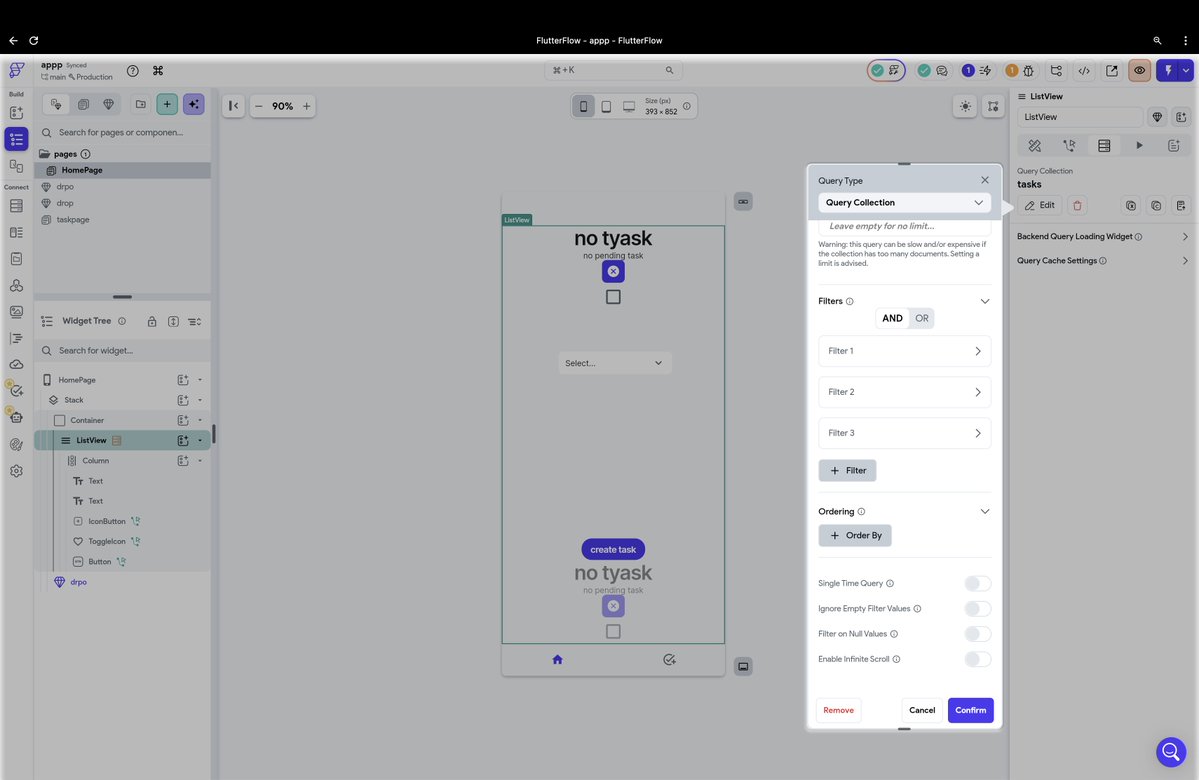Collapse the Filters section
The width and height of the screenshot is (1199, 780).
tap(984, 300)
